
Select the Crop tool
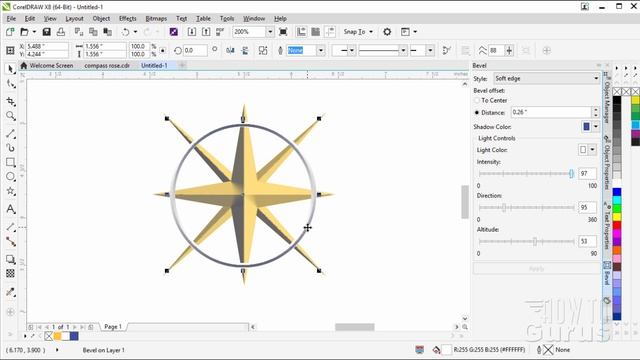(11, 101)
